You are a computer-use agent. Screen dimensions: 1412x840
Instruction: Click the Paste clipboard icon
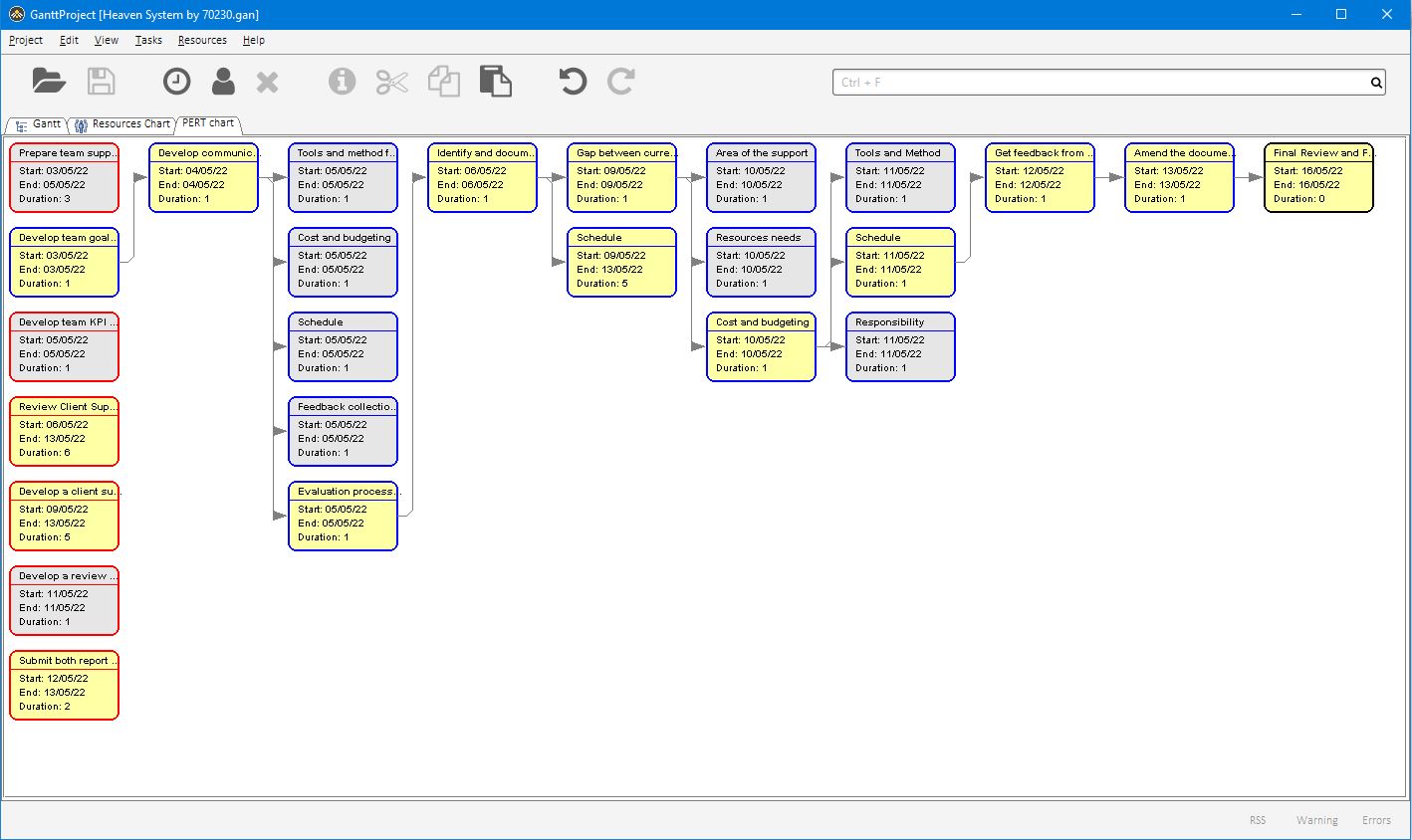click(x=495, y=81)
